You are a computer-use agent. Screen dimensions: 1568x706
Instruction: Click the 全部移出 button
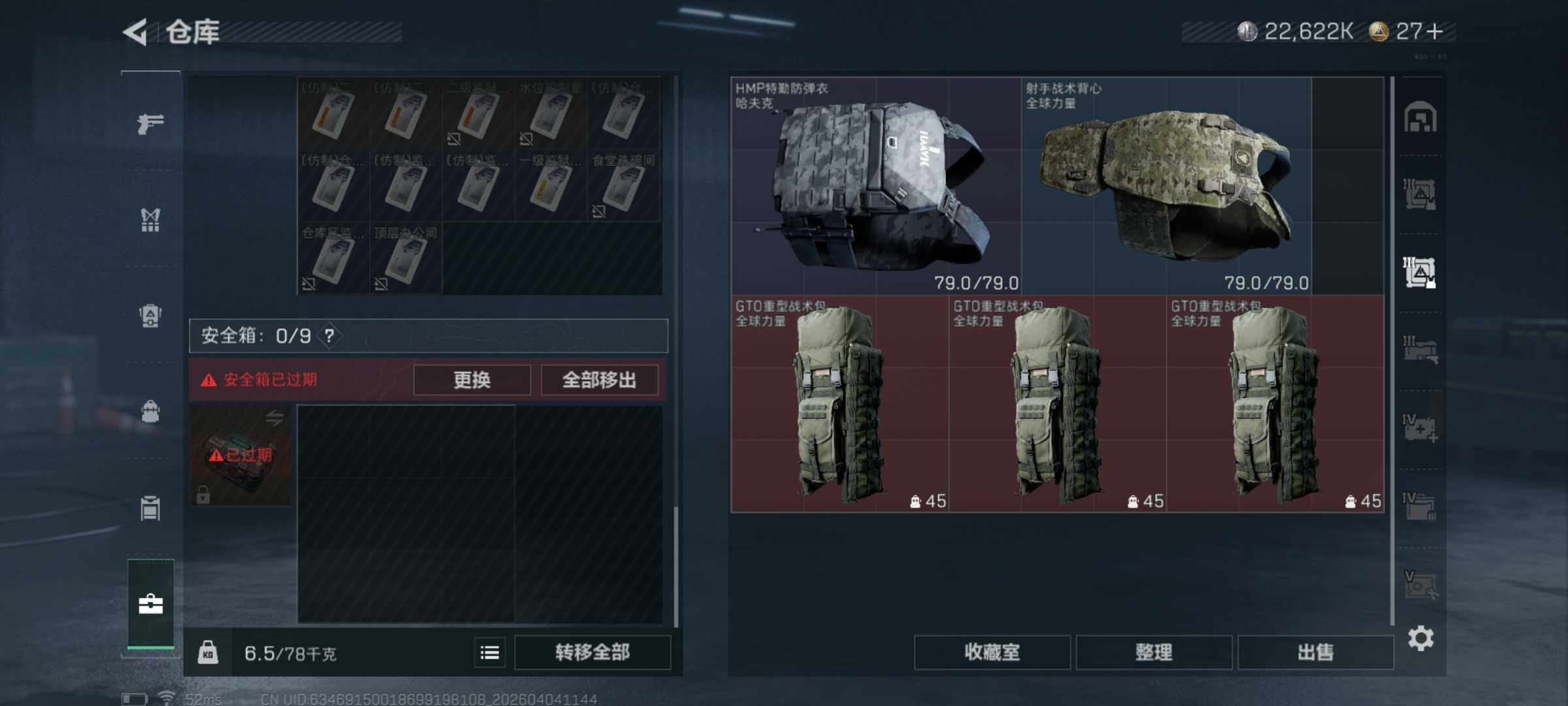599,380
